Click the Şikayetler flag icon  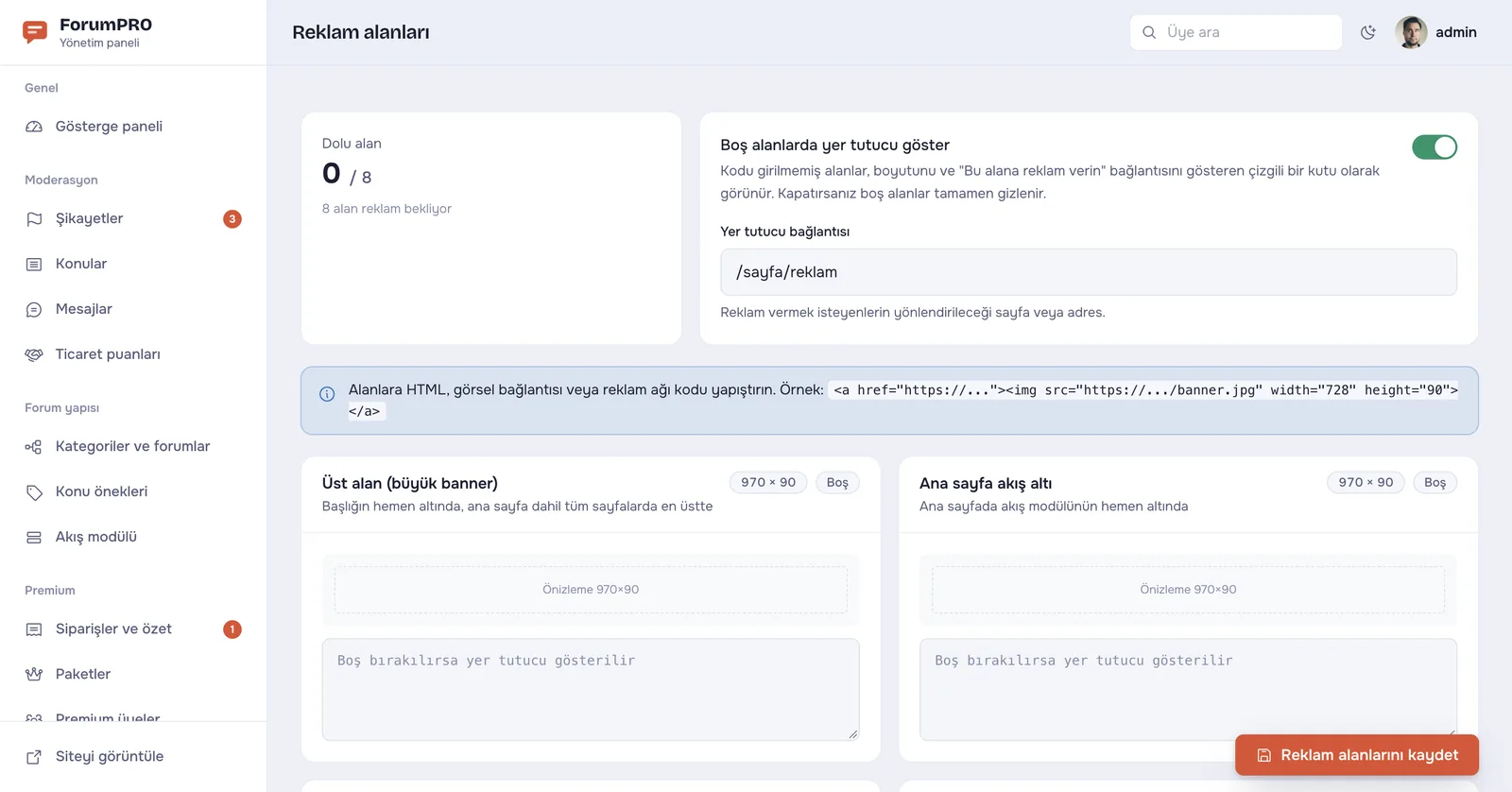tap(34, 219)
